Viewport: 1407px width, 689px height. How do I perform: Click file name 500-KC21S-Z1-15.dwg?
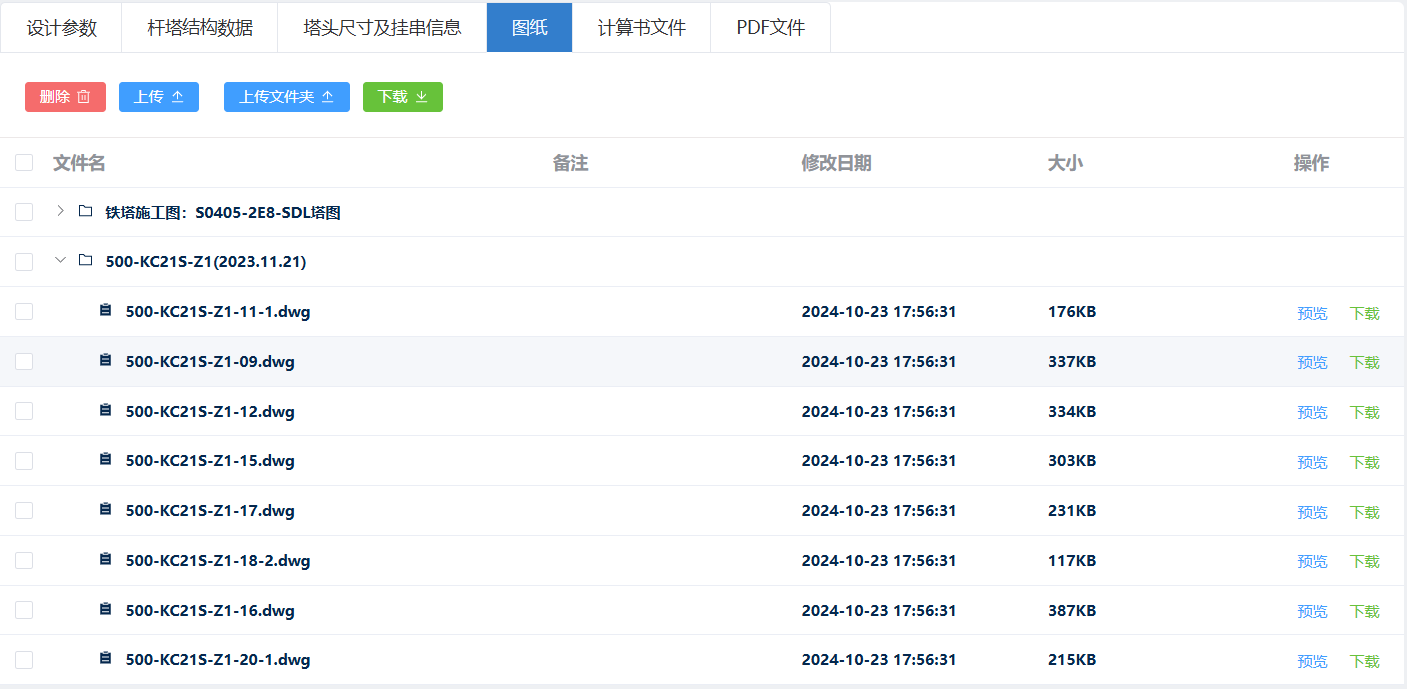(210, 461)
